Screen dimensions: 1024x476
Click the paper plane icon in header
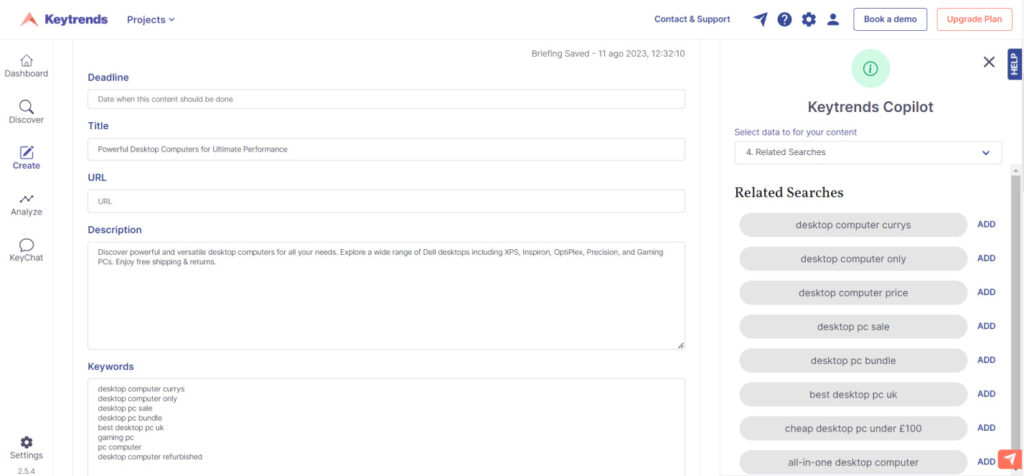point(760,19)
